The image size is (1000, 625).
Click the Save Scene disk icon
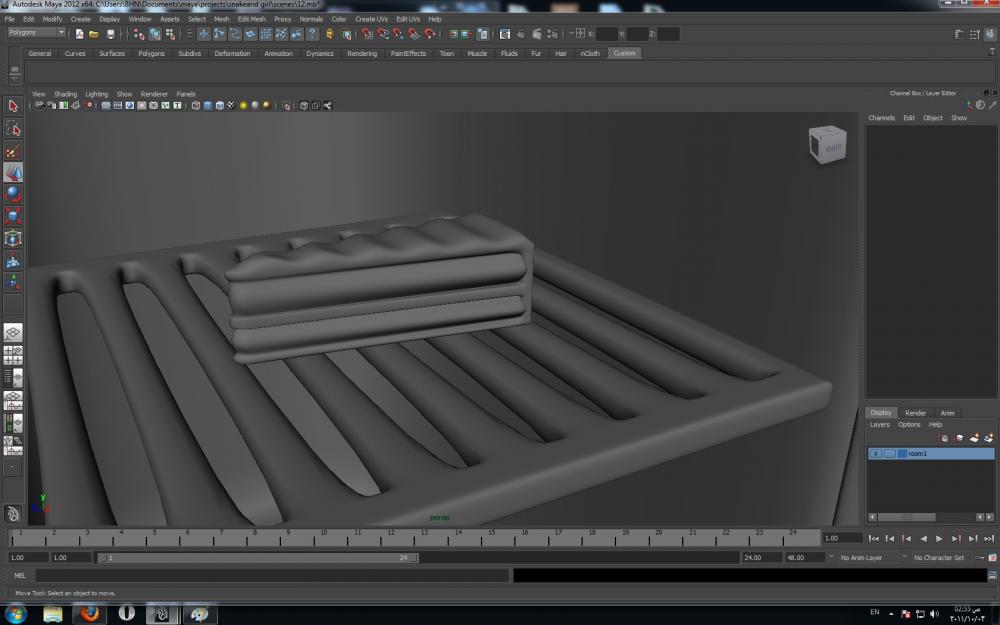pyautogui.click(x=111, y=34)
